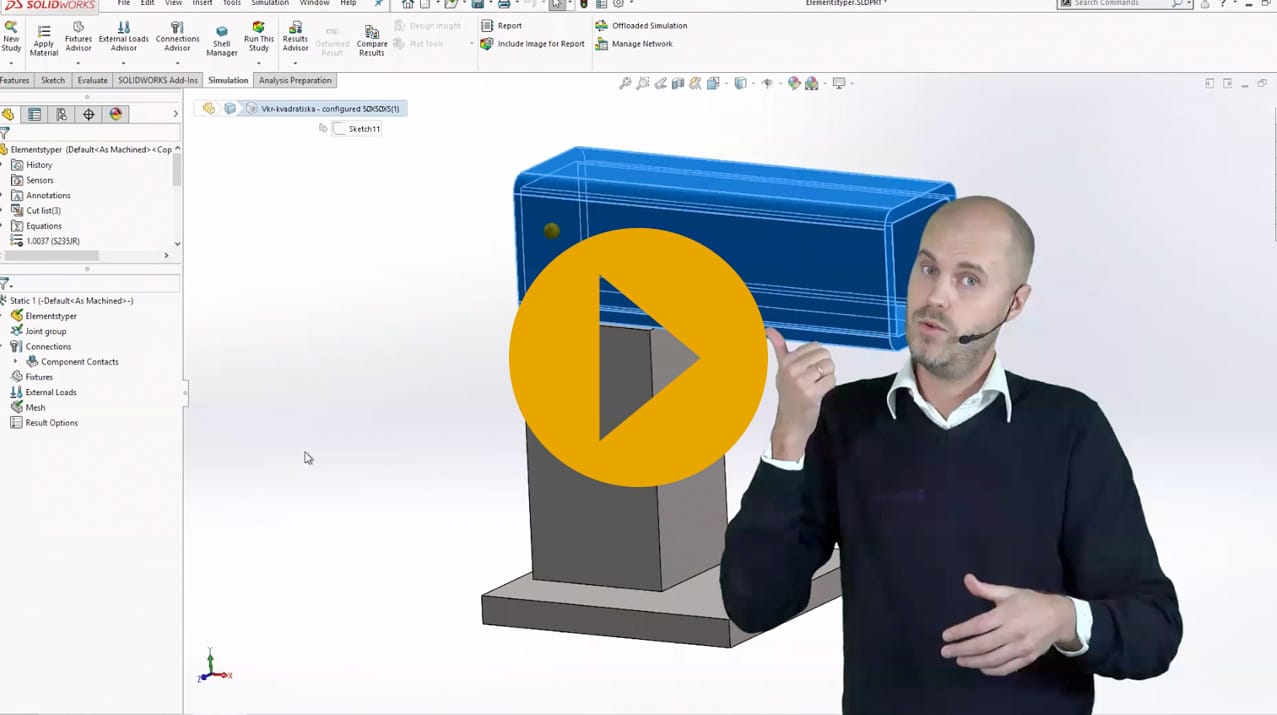Open the Help menu
This screenshot has height=715, width=1277.
coord(348,4)
